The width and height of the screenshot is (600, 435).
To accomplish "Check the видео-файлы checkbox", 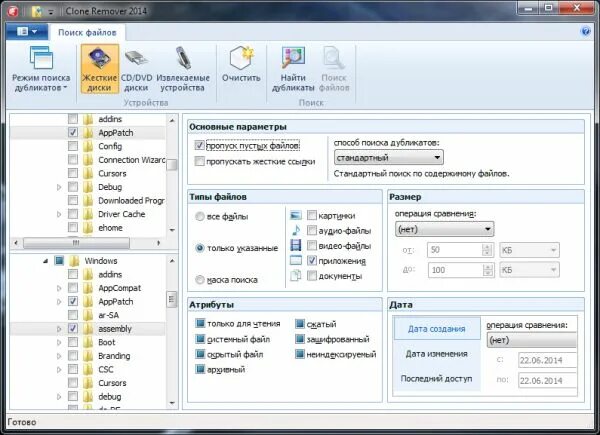I will [312, 245].
